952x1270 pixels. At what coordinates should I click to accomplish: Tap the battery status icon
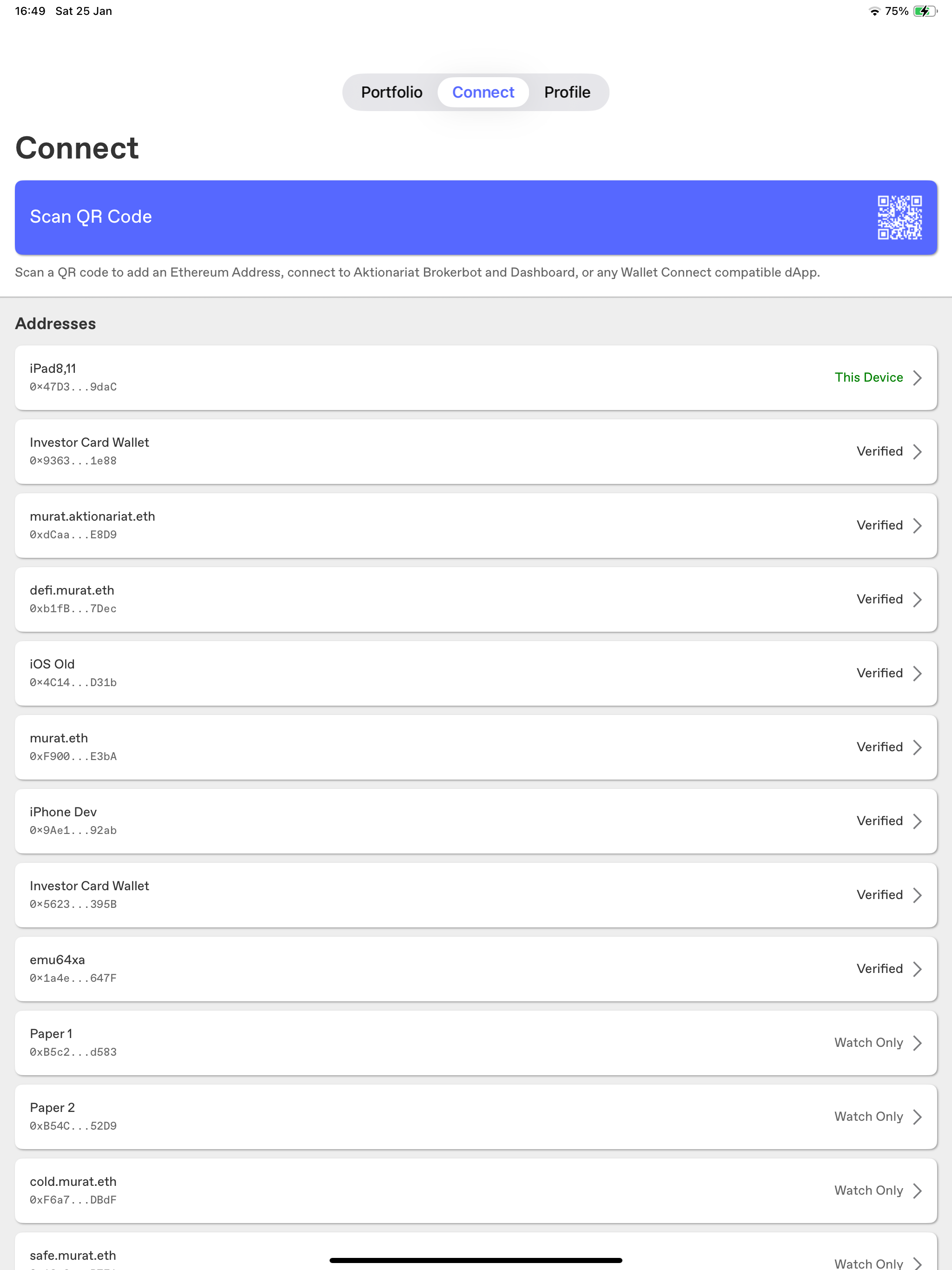click(x=925, y=11)
